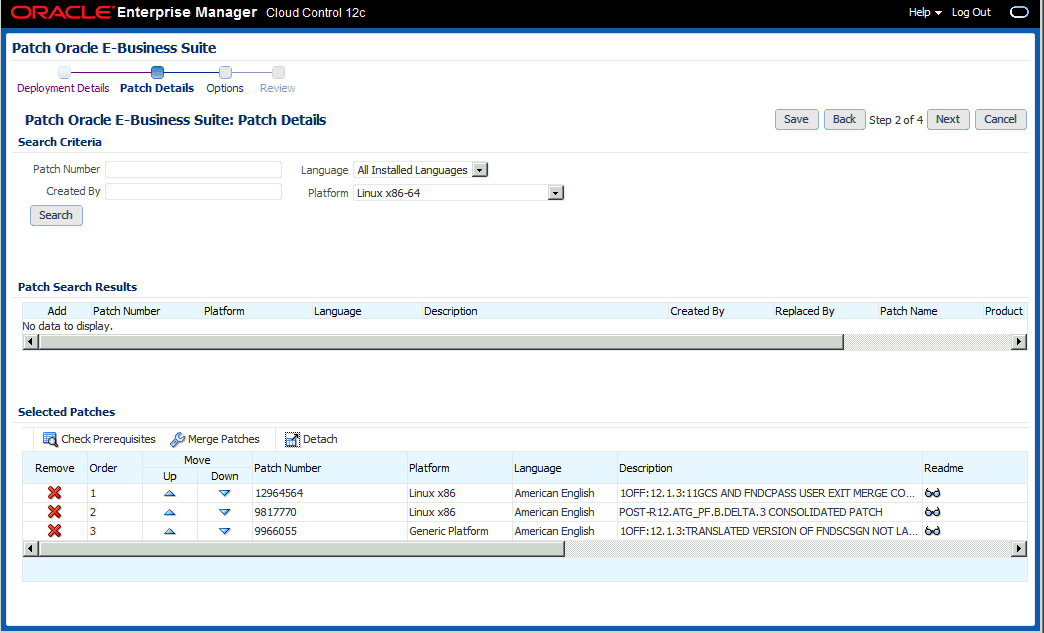The width and height of the screenshot is (1044, 633).
Task: Focus the Created By input field
Action: pos(193,192)
